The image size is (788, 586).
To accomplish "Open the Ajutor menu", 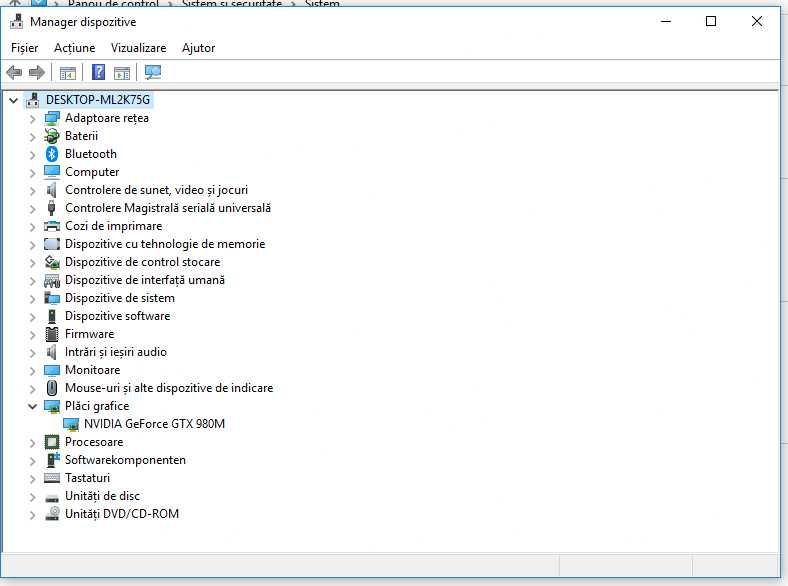I will coord(199,48).
